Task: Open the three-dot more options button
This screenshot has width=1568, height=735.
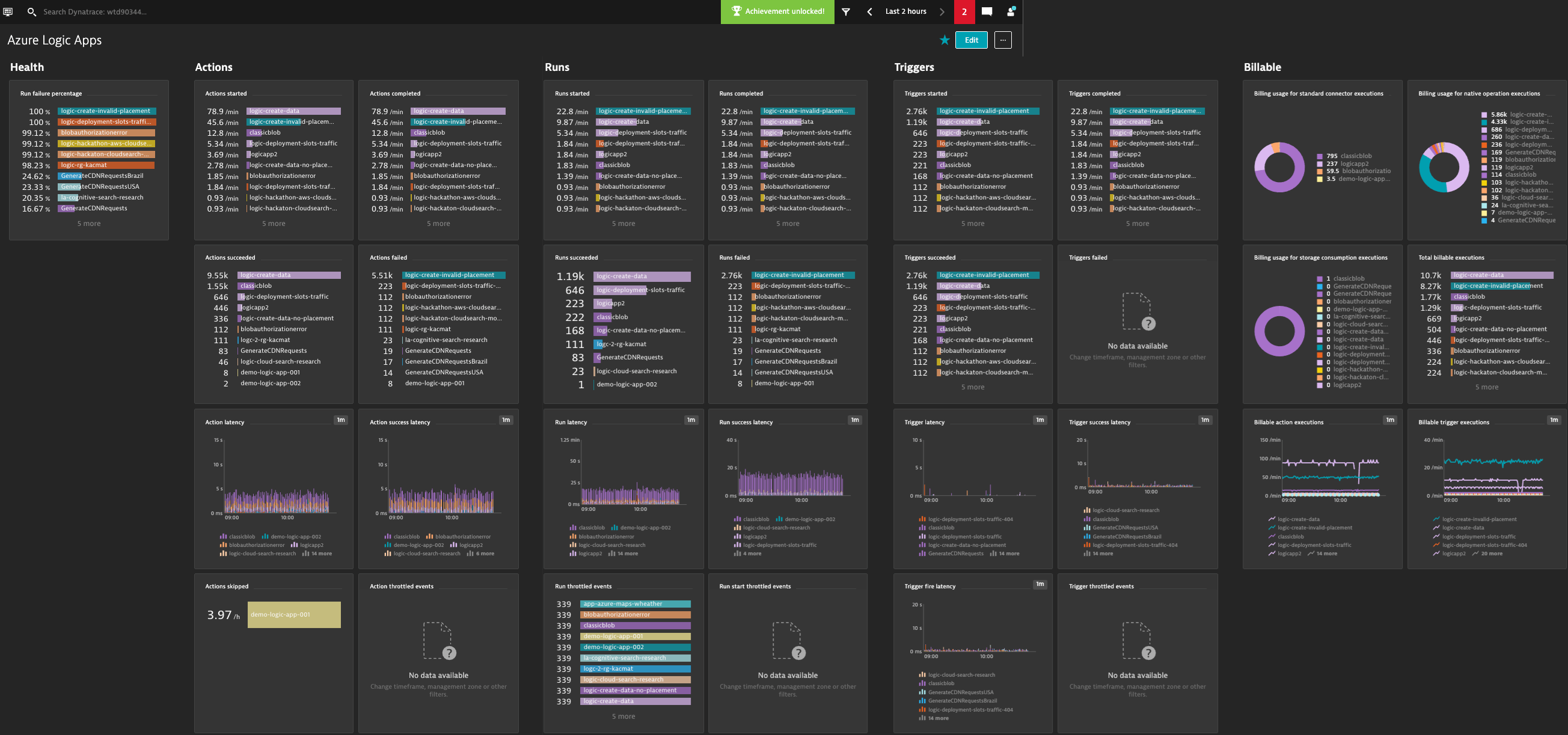Action: [1002, 40]
